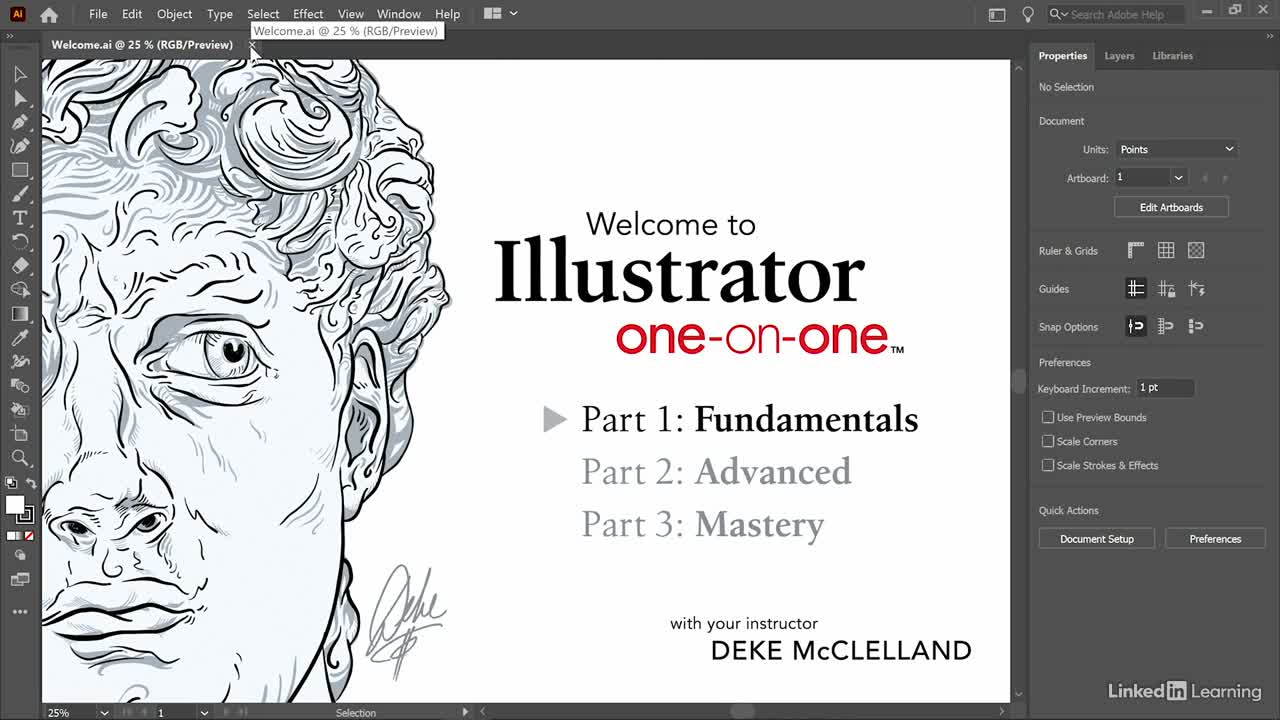Select the Eyedropper tool
Image resolution: width=1280 pixels, height=720 pixels.
point(20,338)
